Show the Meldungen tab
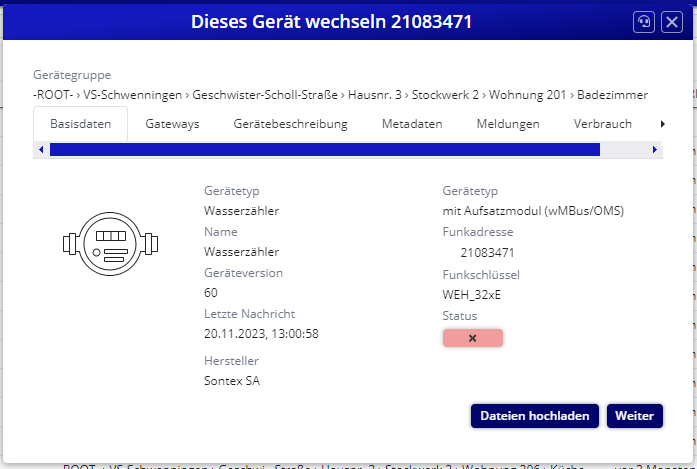This screenshot has height=469, width=697. tap(508, 124)
